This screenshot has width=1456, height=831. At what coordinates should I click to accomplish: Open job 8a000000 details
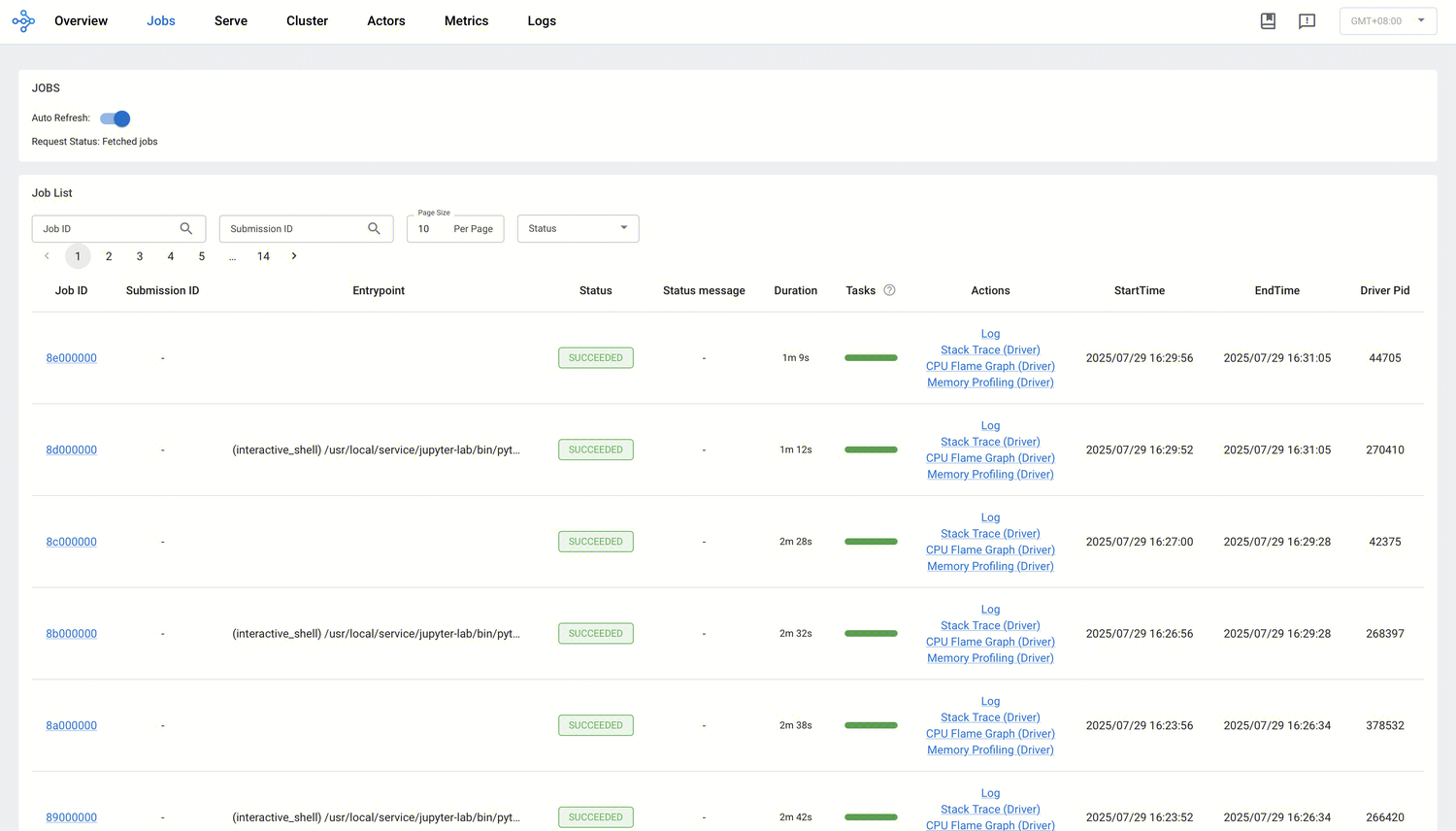click(71, 725)
